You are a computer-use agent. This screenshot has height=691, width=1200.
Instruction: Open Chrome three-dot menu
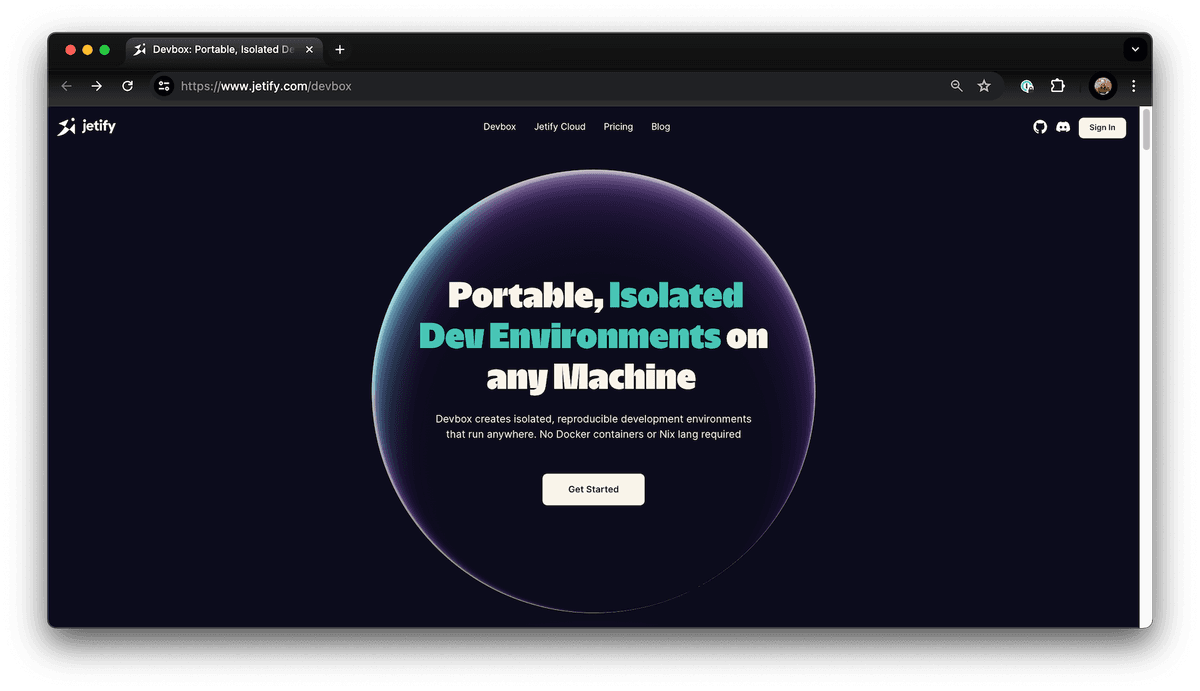(1133, 86)
